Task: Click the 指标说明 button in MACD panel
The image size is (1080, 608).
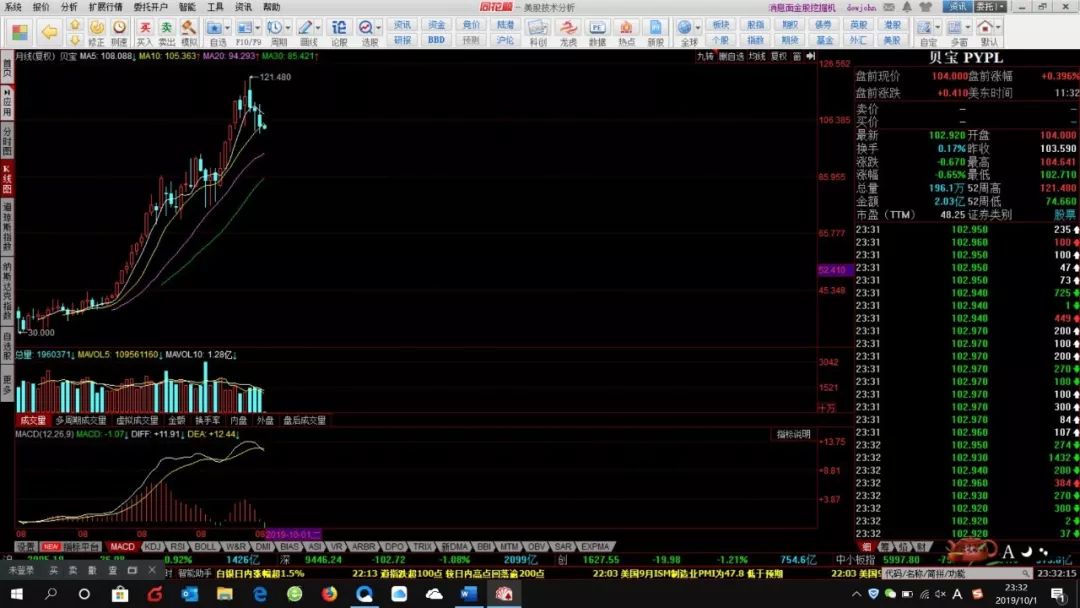Action: tap(793, 434)
